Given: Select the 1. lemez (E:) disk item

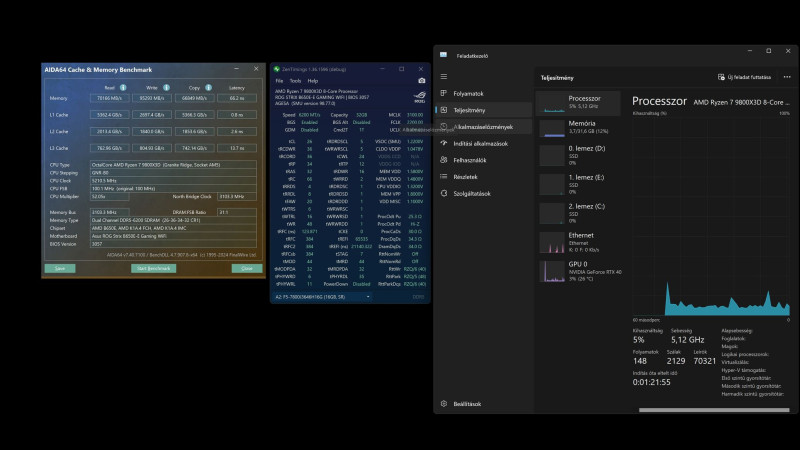Looking at the screenshot, I should click(579, 184).
